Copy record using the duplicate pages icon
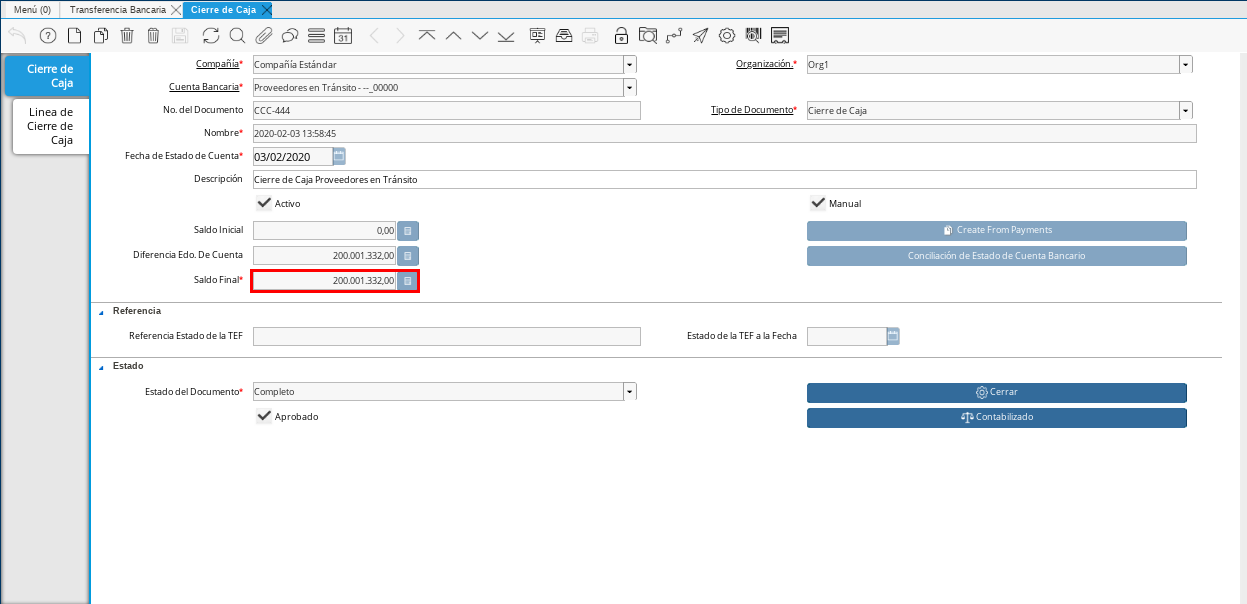 [101, 36]
